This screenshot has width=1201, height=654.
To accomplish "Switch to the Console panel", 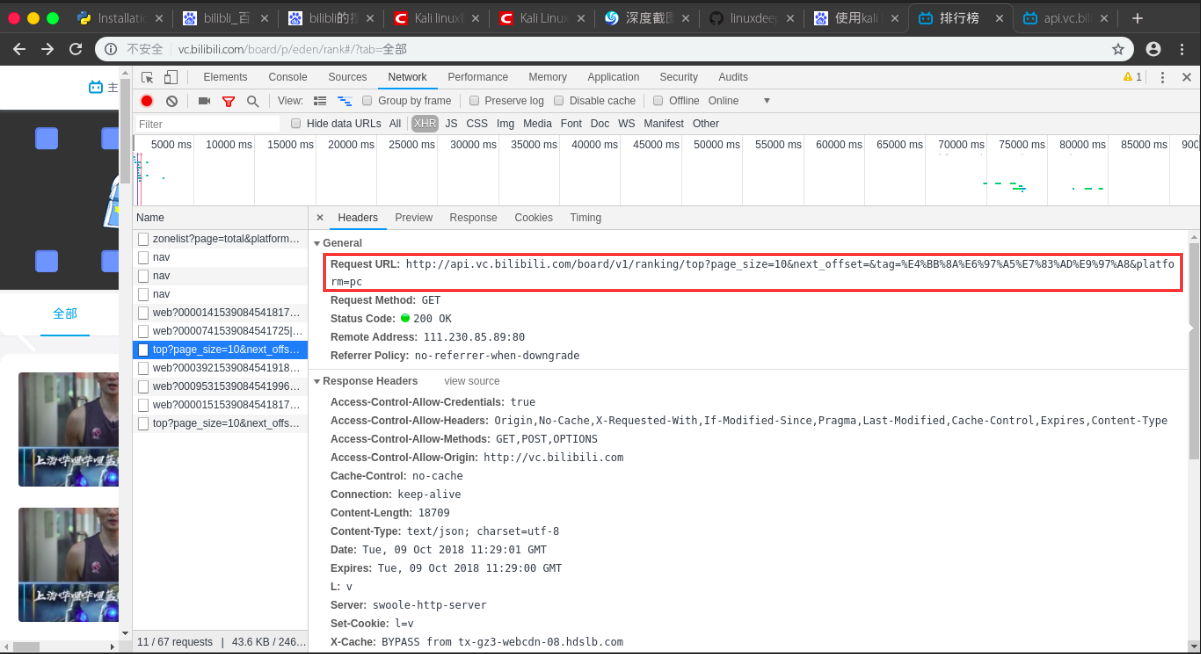I will click(288, 77).
